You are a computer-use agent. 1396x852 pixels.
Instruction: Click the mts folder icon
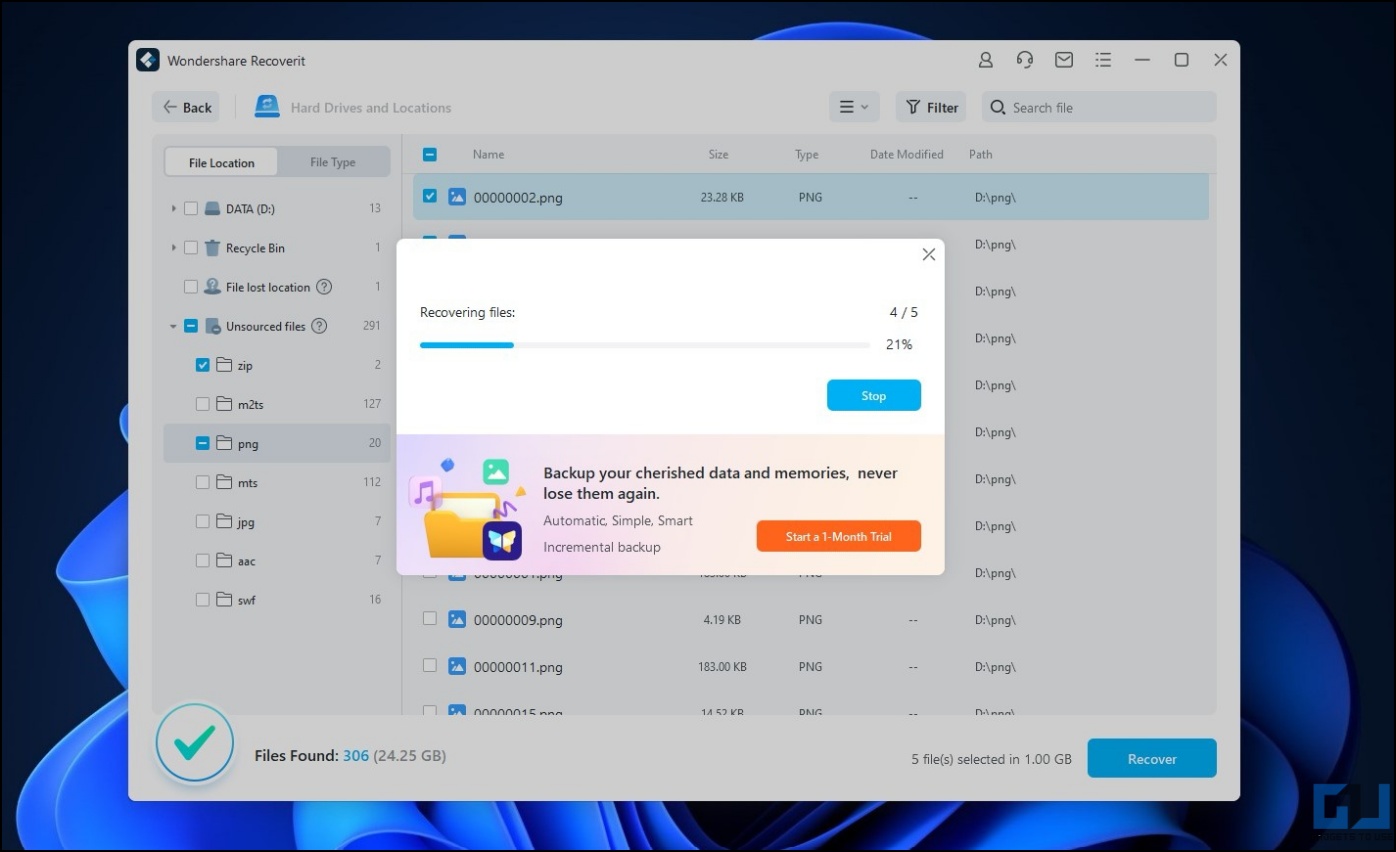(x=224, y=482)
